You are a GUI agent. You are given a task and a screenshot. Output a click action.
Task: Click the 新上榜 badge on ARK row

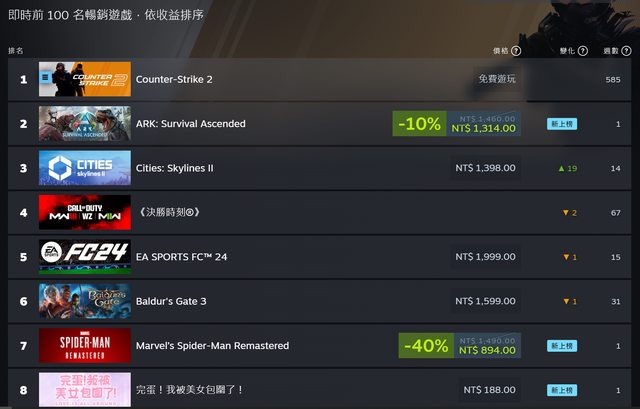tap(562, 124)
